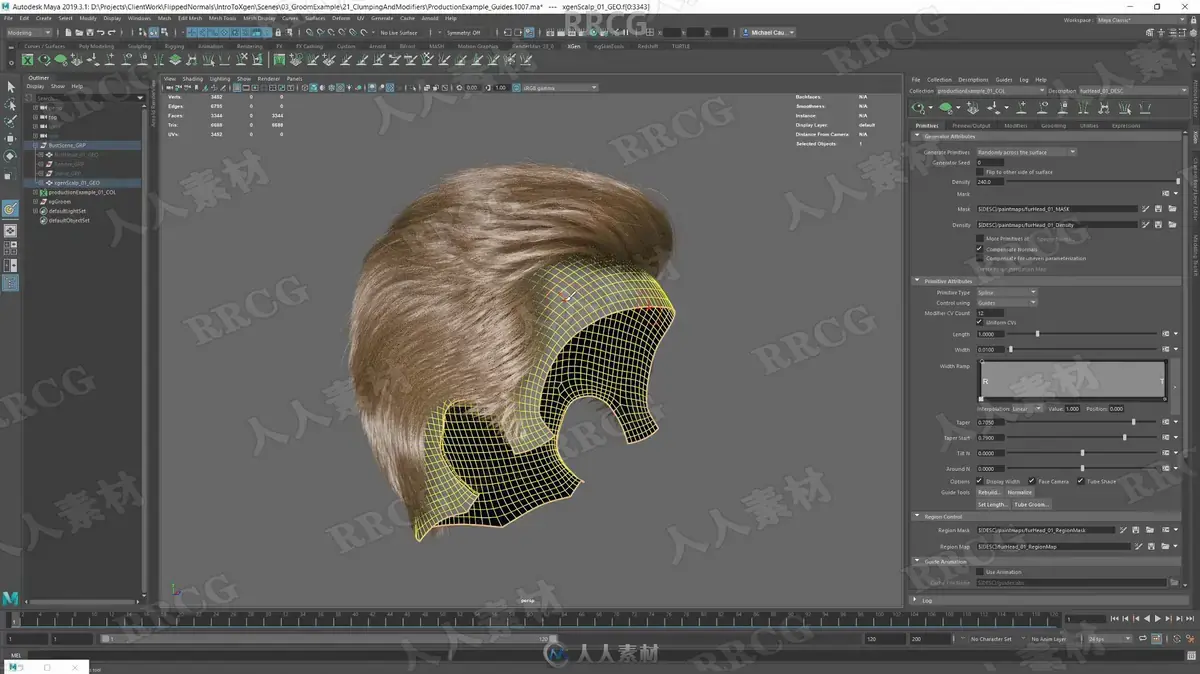Click the Normalize guide tool button
The height and width of the screenshot is (674, 1200).
(1019, 492)
